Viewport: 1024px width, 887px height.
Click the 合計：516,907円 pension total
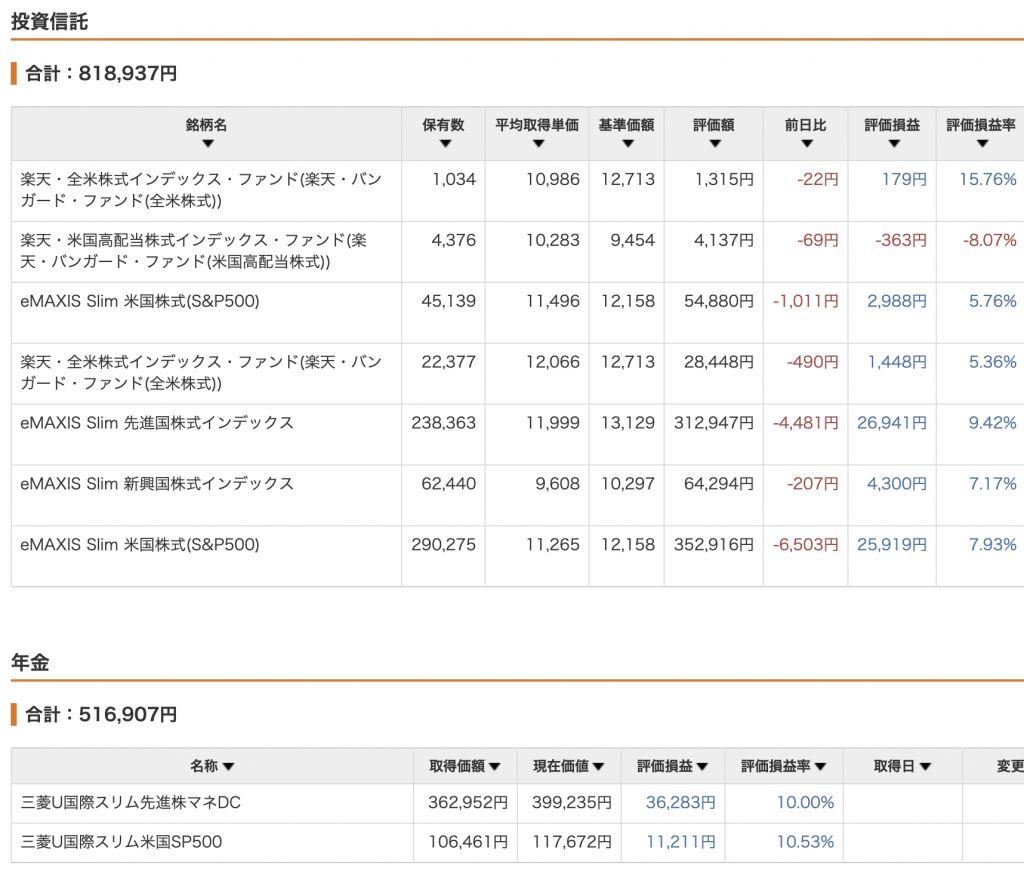click(x=101, y=715)
